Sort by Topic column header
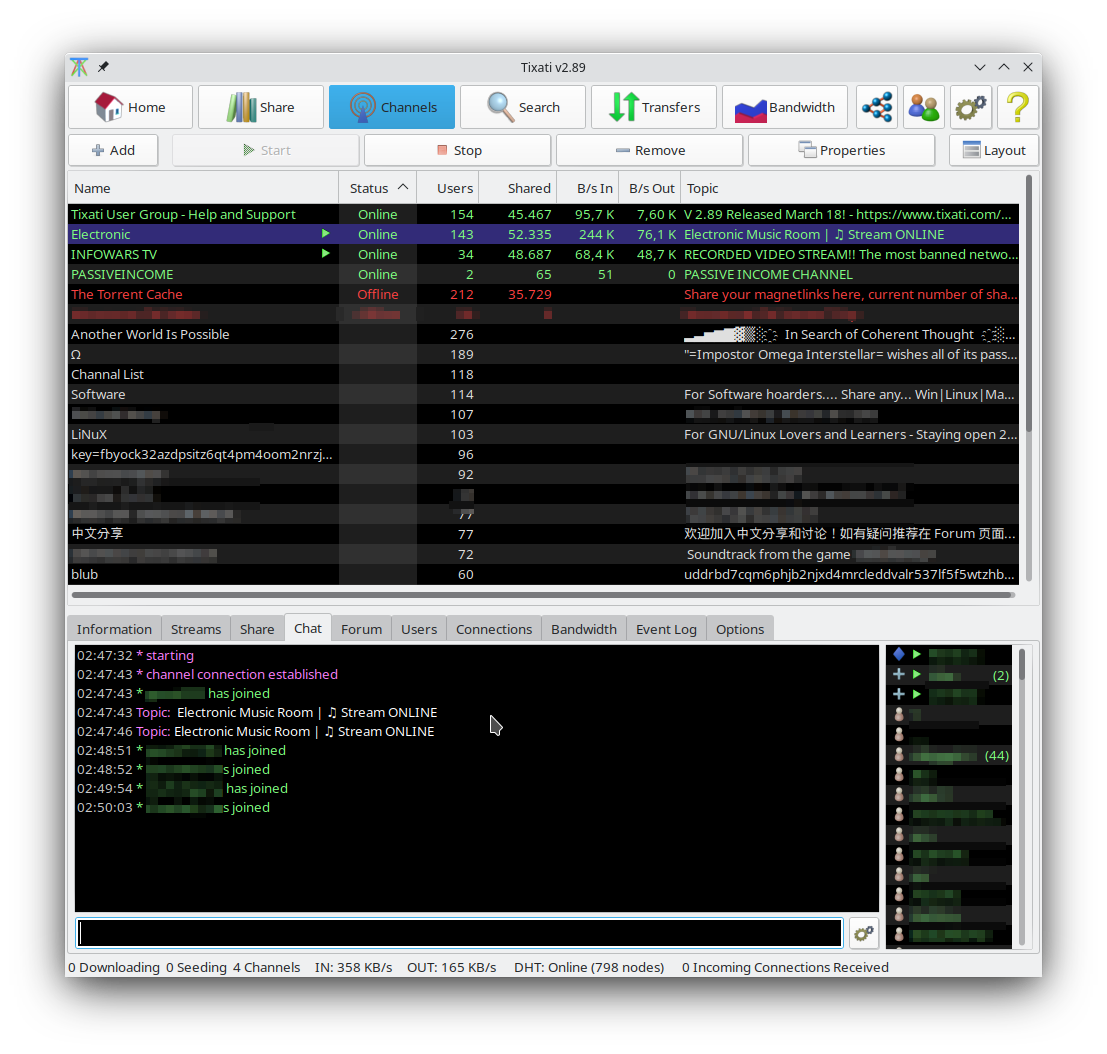 850,188
